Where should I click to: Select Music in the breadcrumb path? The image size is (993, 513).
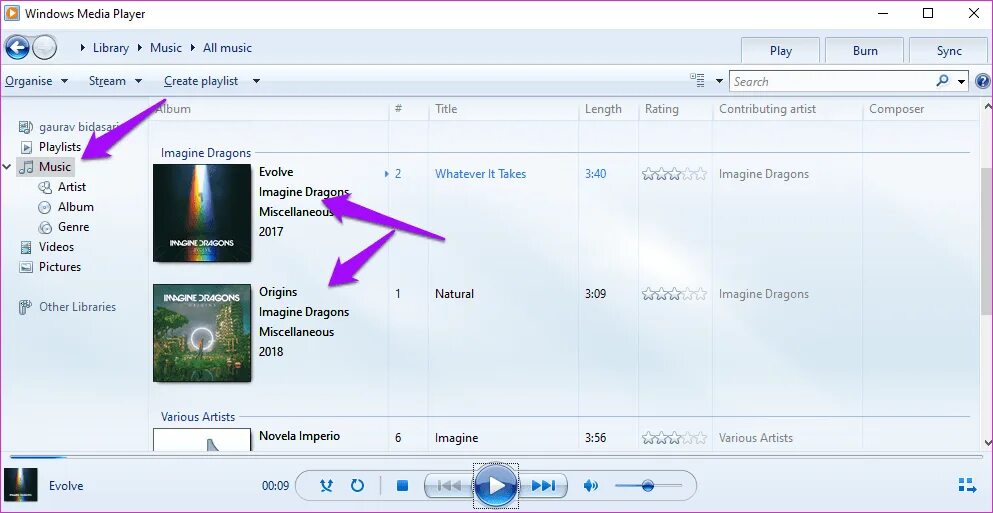pyautogui.click(x=166, y=48)
